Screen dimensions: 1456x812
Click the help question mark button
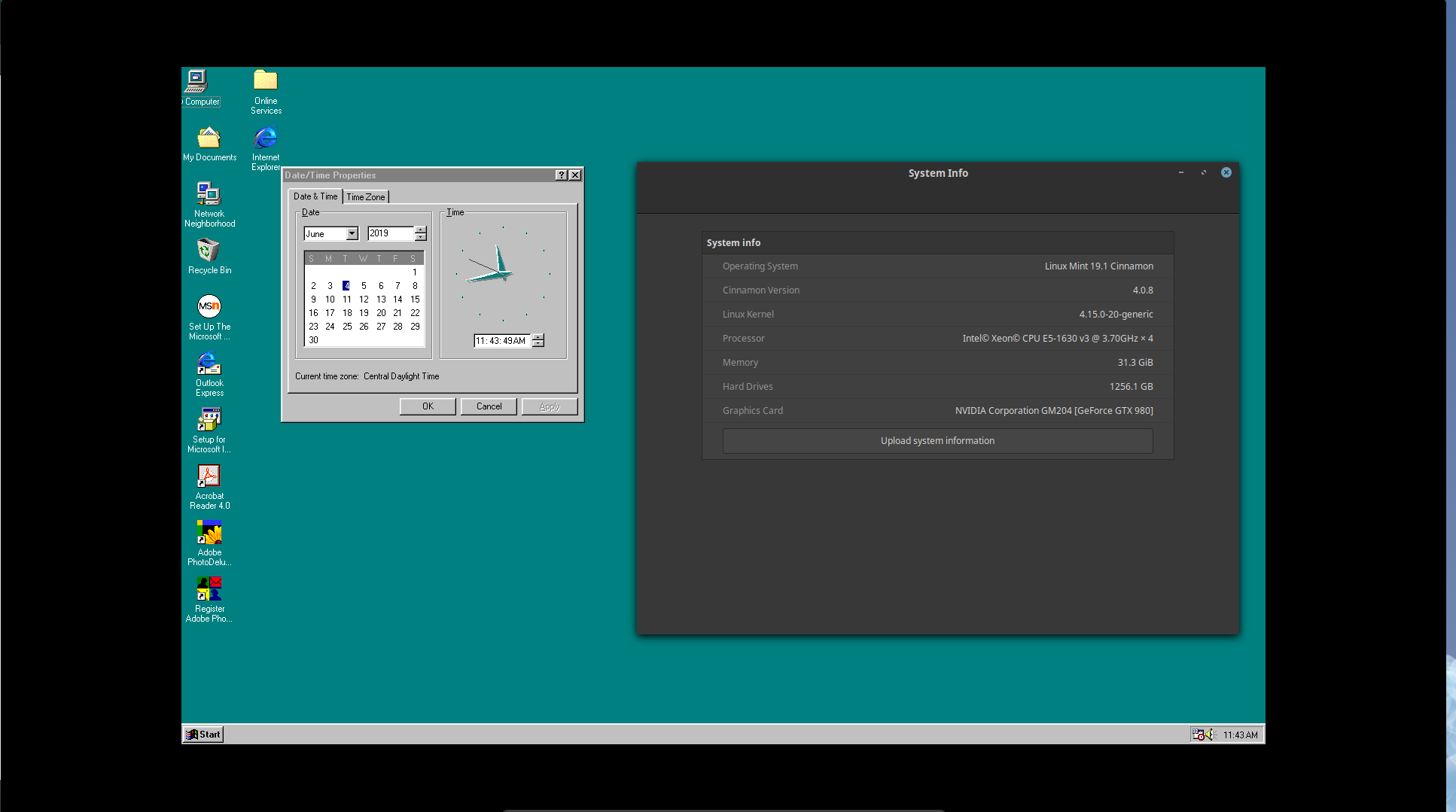[x=561, y=175]
